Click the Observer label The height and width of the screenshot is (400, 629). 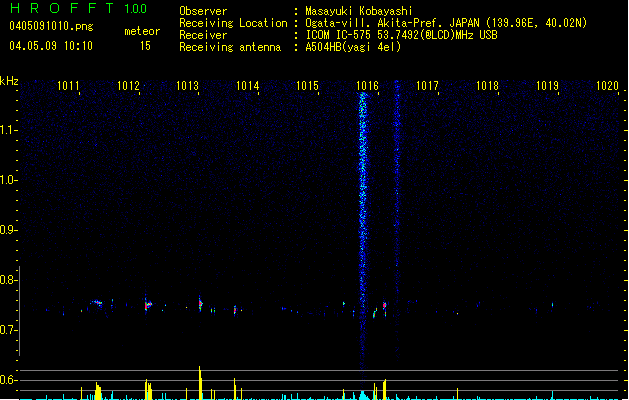(x=203, y=11)
